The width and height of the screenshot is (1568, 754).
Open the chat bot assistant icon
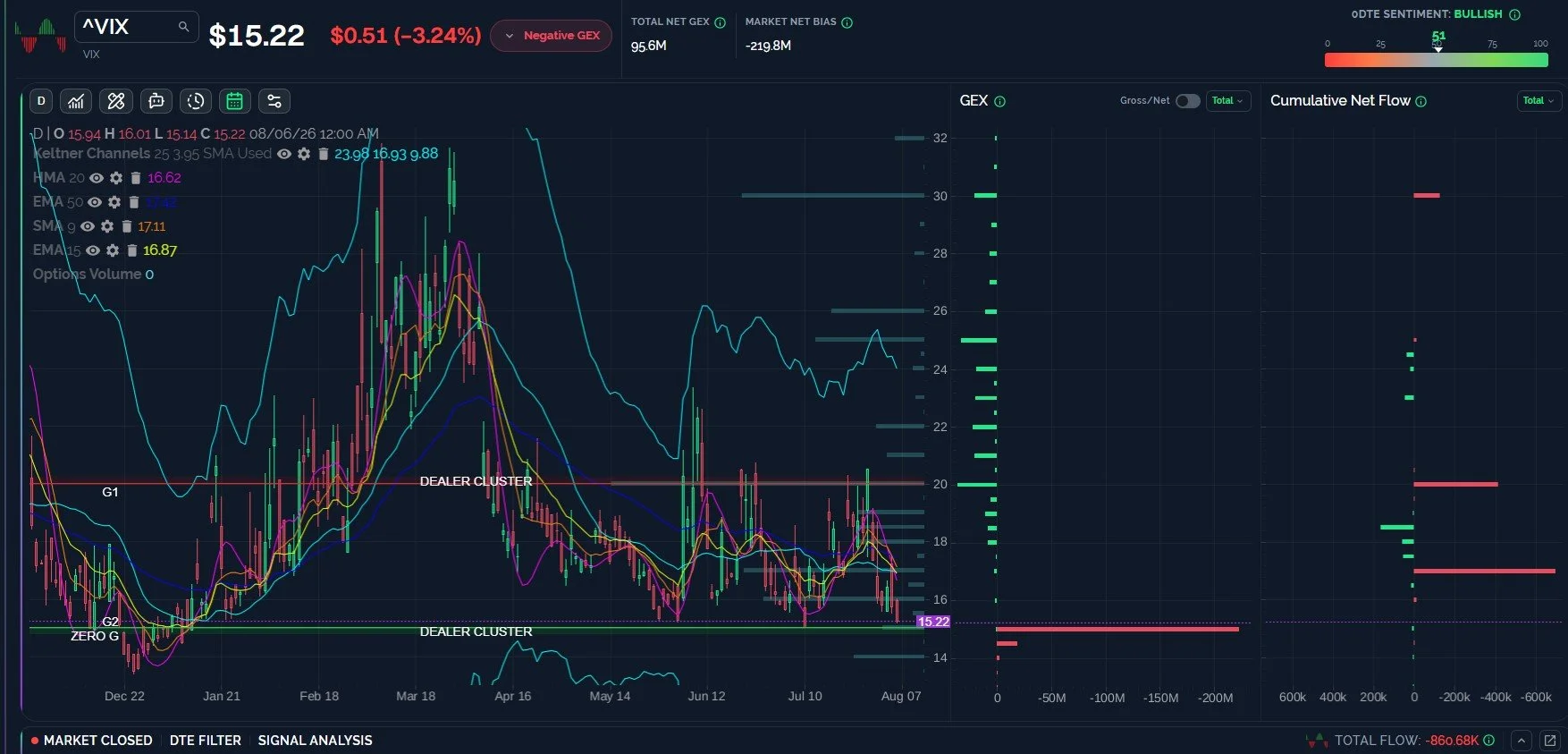click(x=156, y=101)
